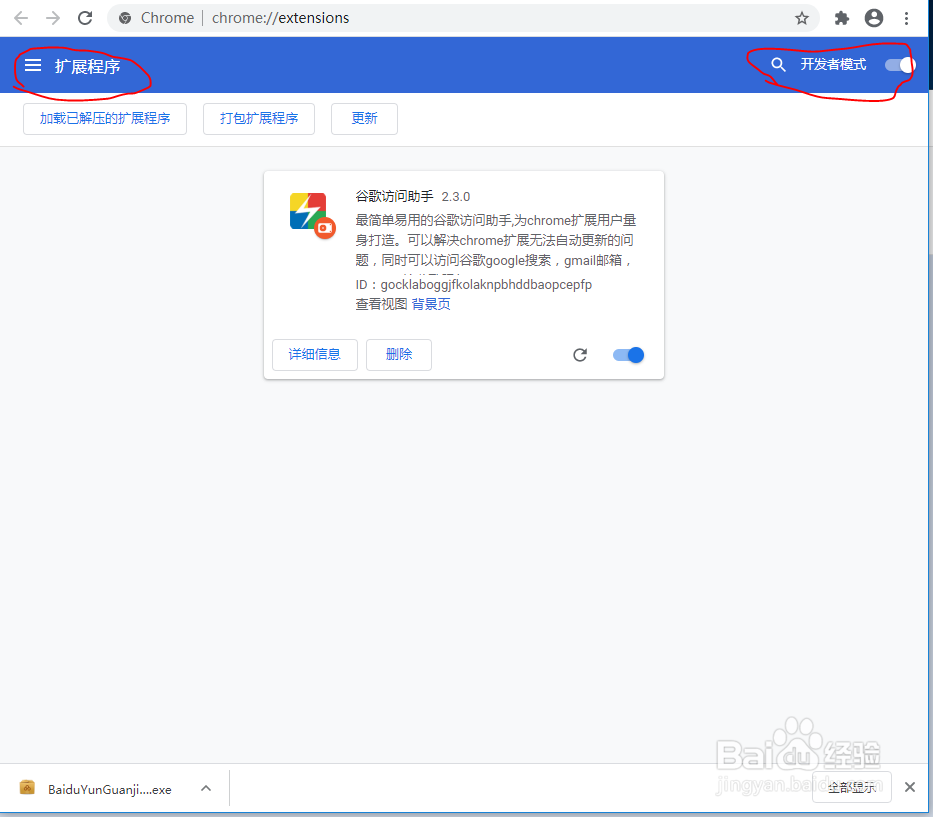Click 加载已解压的扩展程序 button
The image size is (933, 817).
pos(105,118)
